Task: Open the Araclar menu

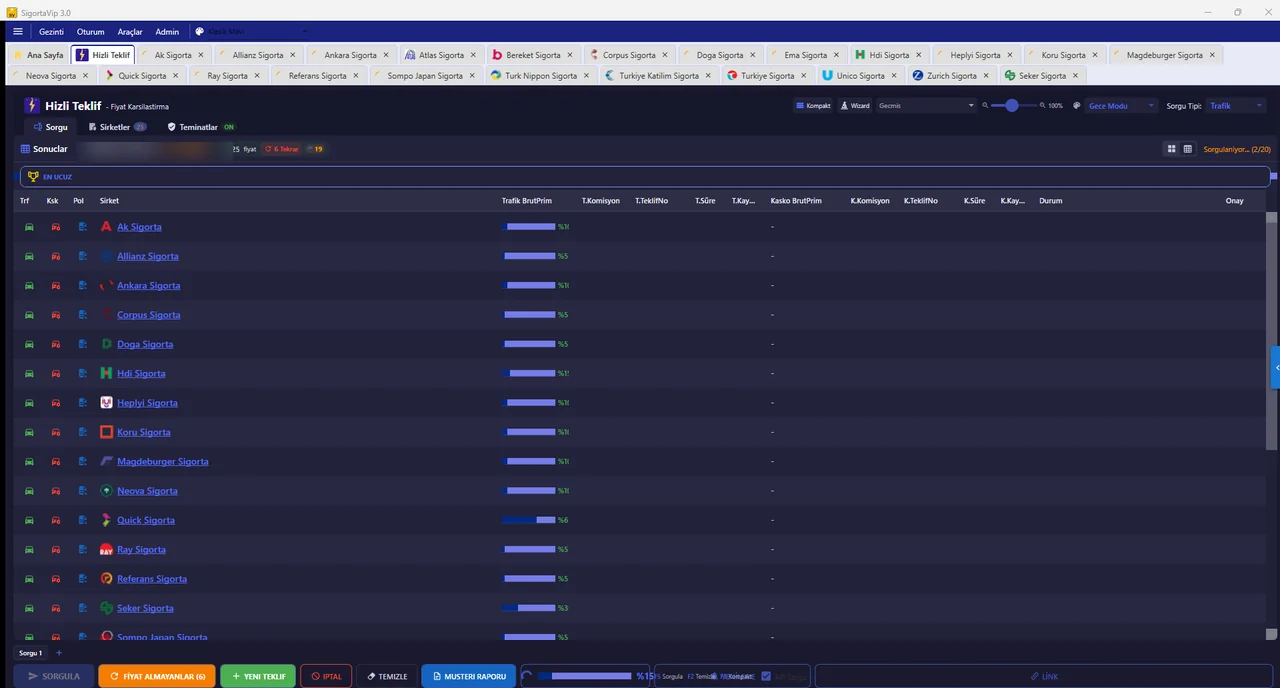Action: click(x=130, y=32)
